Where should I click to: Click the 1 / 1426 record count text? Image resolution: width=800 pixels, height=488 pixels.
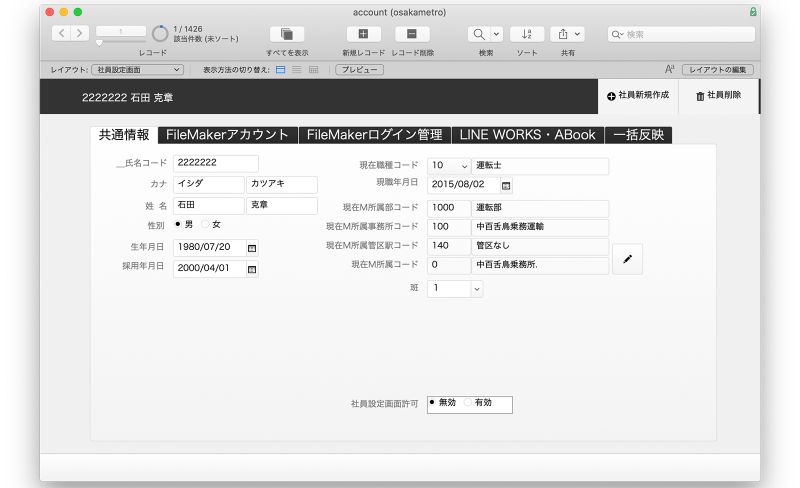[x=187, y=29]
